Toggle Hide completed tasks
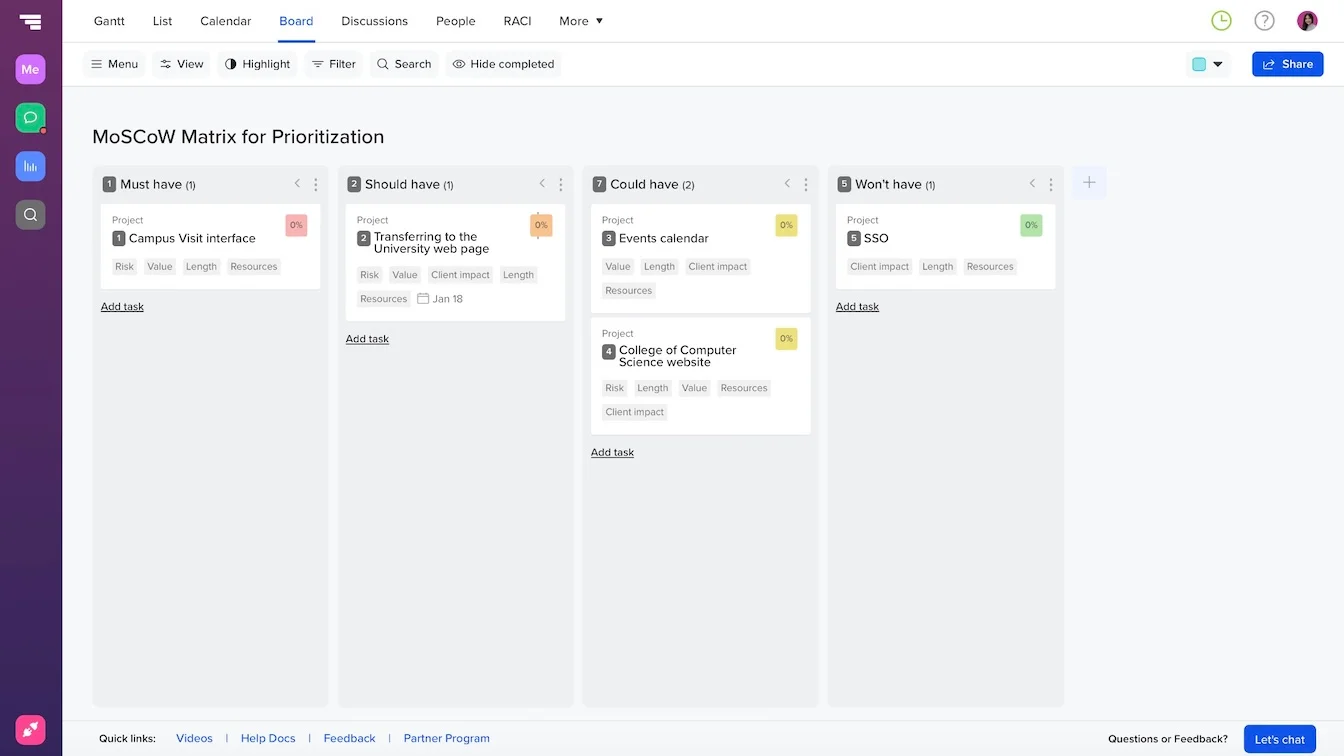Image resolution: width=1344 pixels, height=756 pixels. (x=503, y=63)
